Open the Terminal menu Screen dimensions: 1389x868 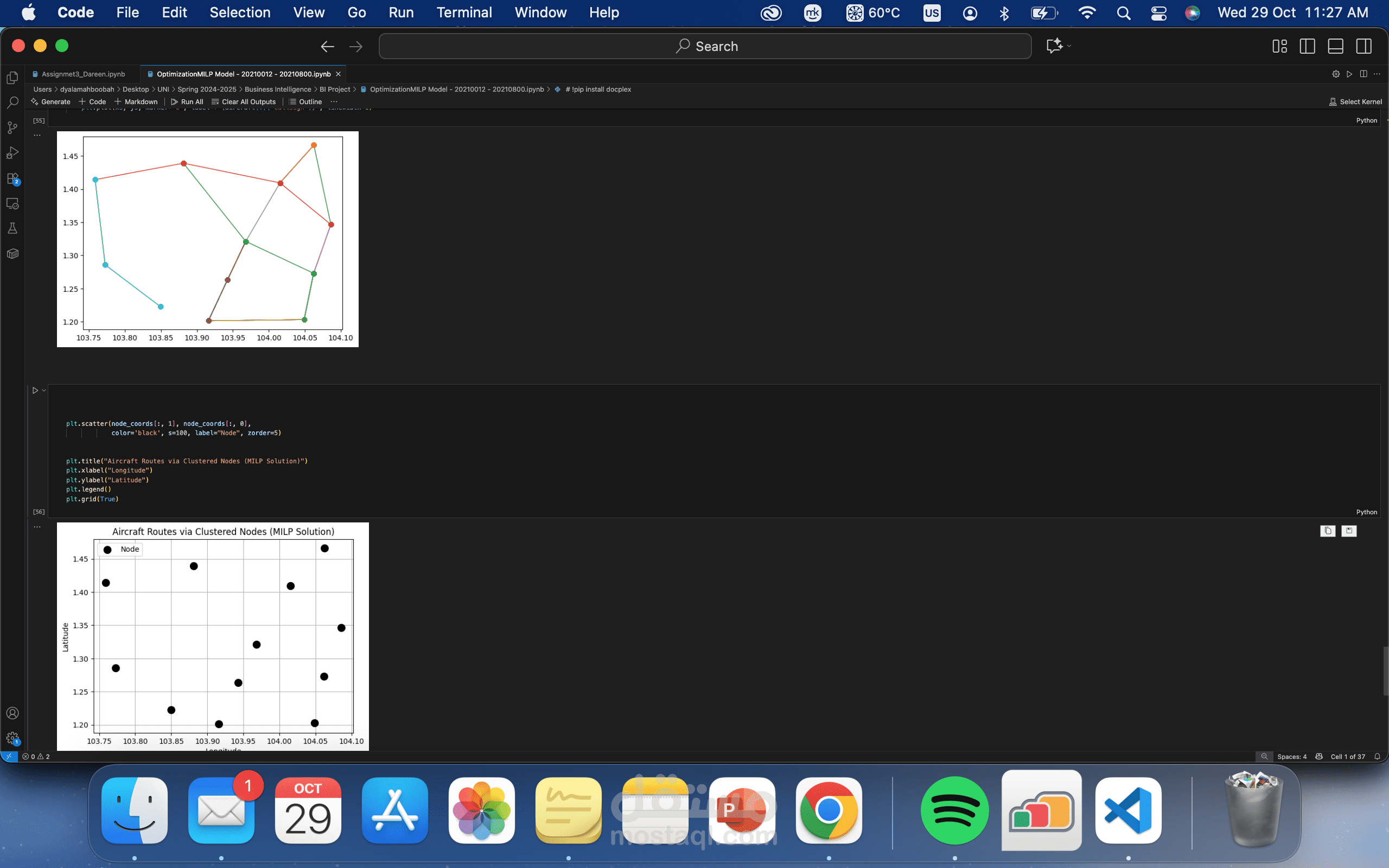pos(464,12)
